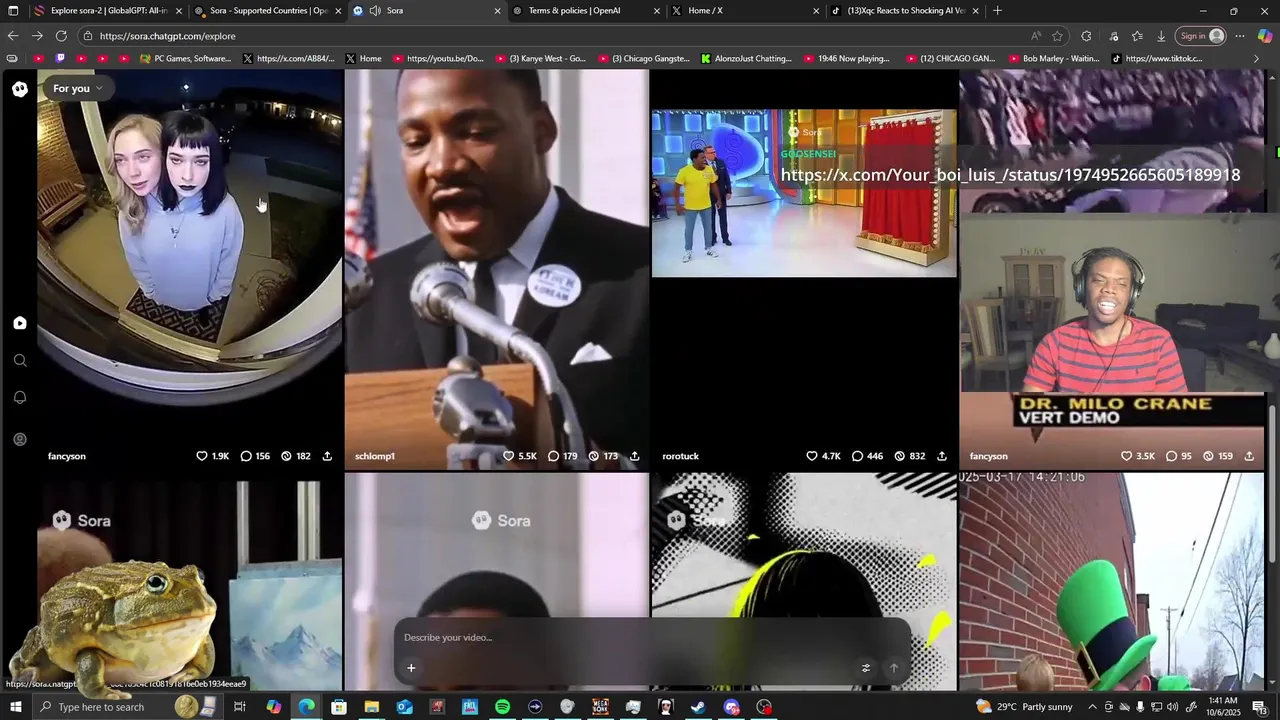Image resolution: width=1280 pixels, height=720 pixels.
Task: Focus the Describe your video prompt field
Action: click(x=652, y=638)
